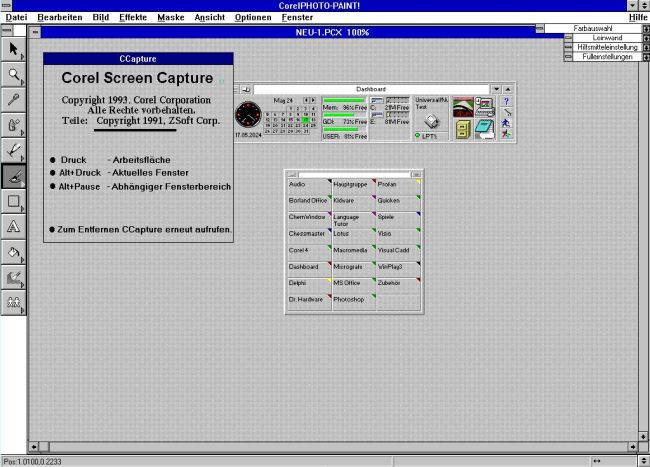The width and height of the screenshot is (650, 467).
Task: Select the Clone tool with two figures
Action: coord(13,302)
